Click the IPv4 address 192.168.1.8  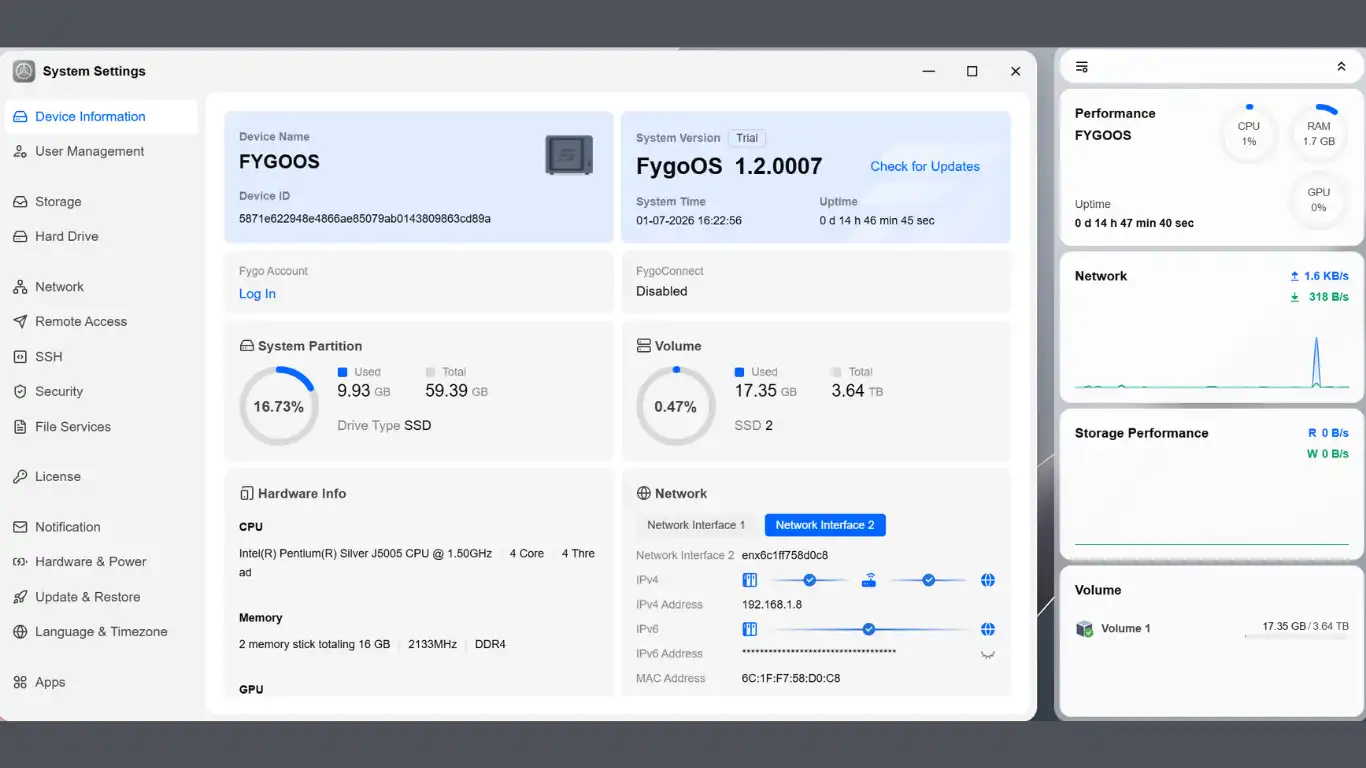coord(772,605)
